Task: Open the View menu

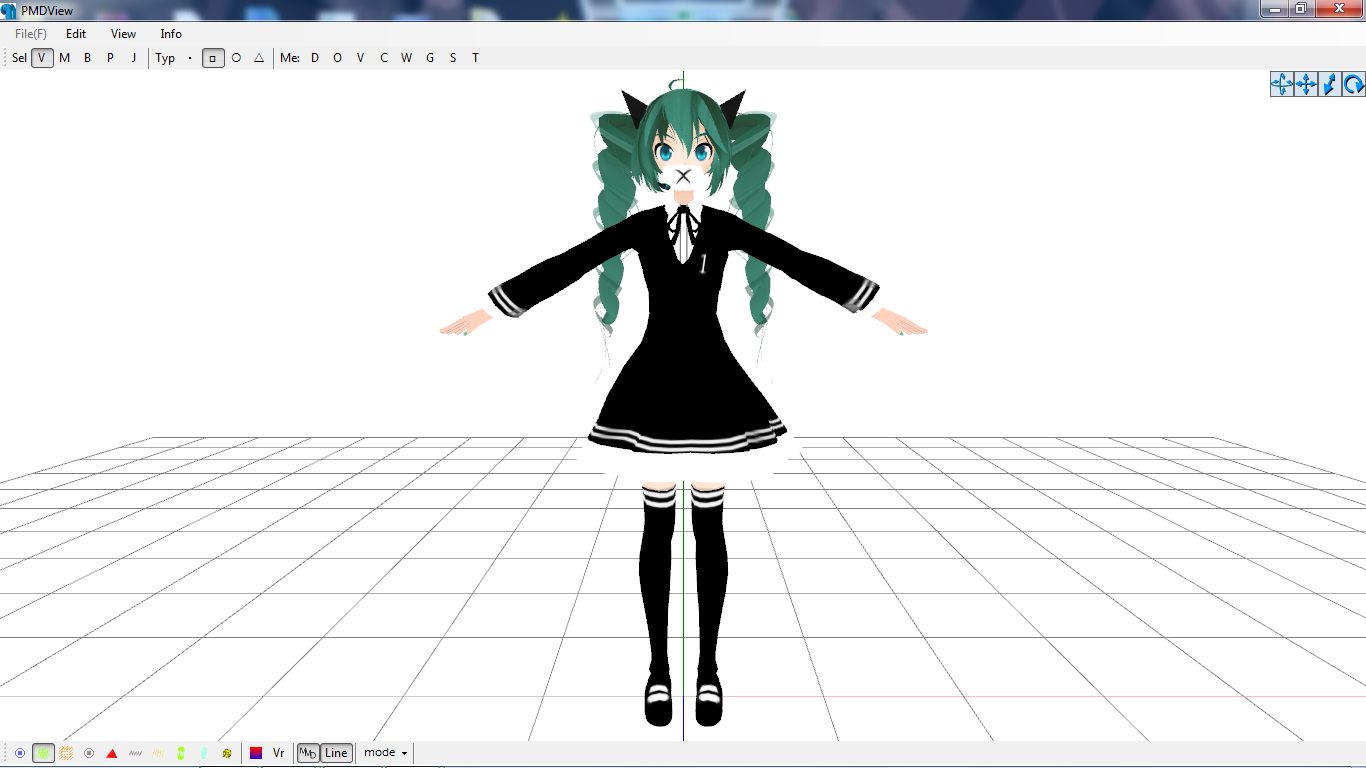Action: tap(123, 34)
